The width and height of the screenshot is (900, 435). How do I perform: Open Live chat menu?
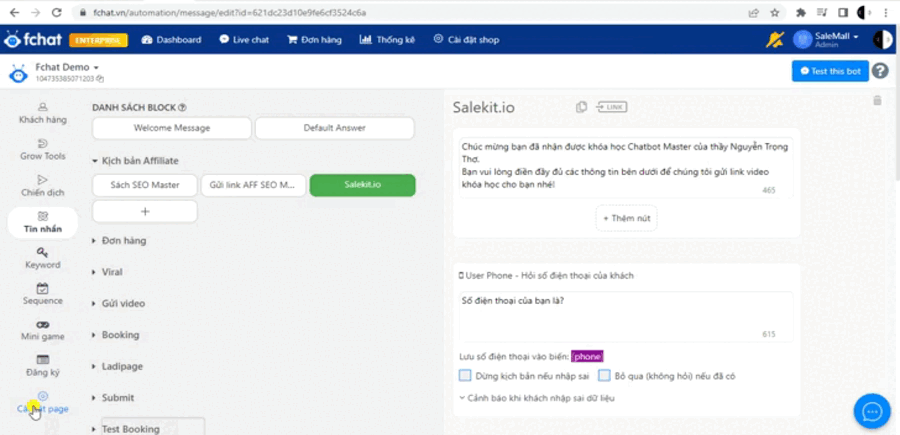click(244, 40)
